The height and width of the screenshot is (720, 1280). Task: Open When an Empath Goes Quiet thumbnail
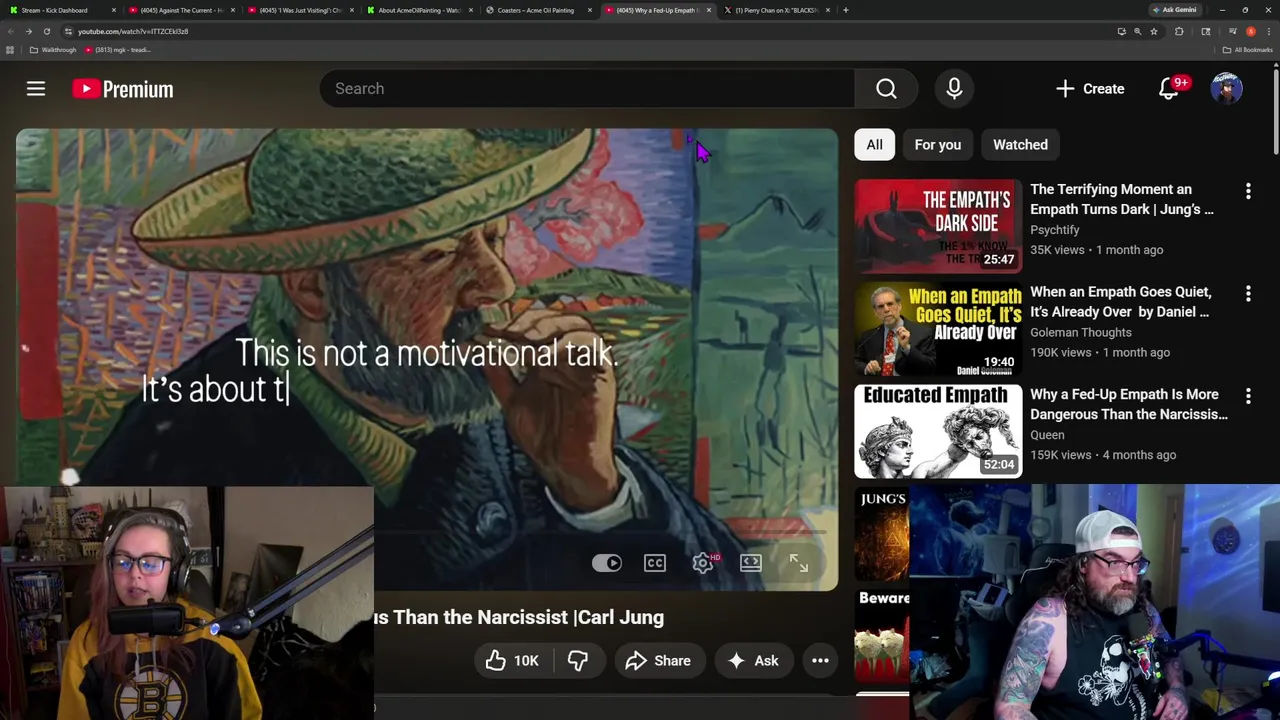point(938,329)
